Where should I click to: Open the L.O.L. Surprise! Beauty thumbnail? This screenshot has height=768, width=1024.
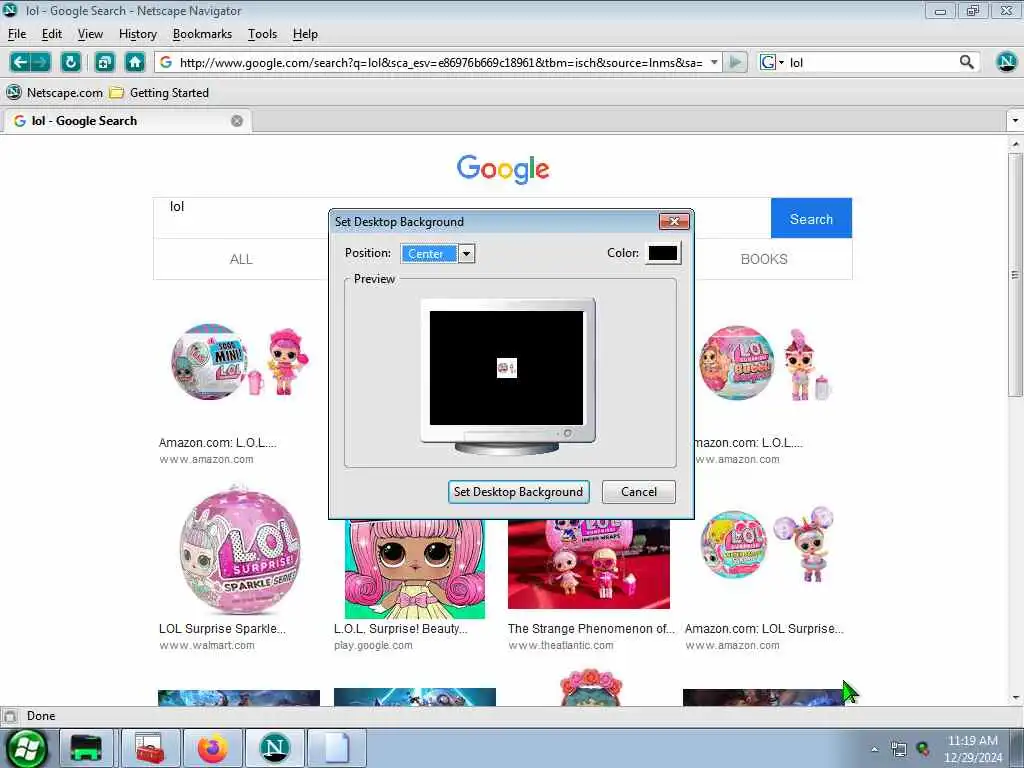click(x=415, y=569)
